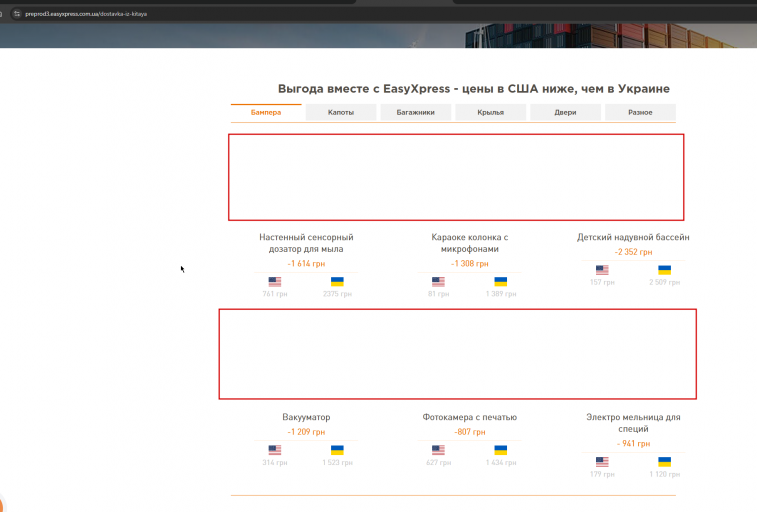The width and height of the screenshot is (757, 512).
Task: Open the Вакууматор product title
Action: 306,417
